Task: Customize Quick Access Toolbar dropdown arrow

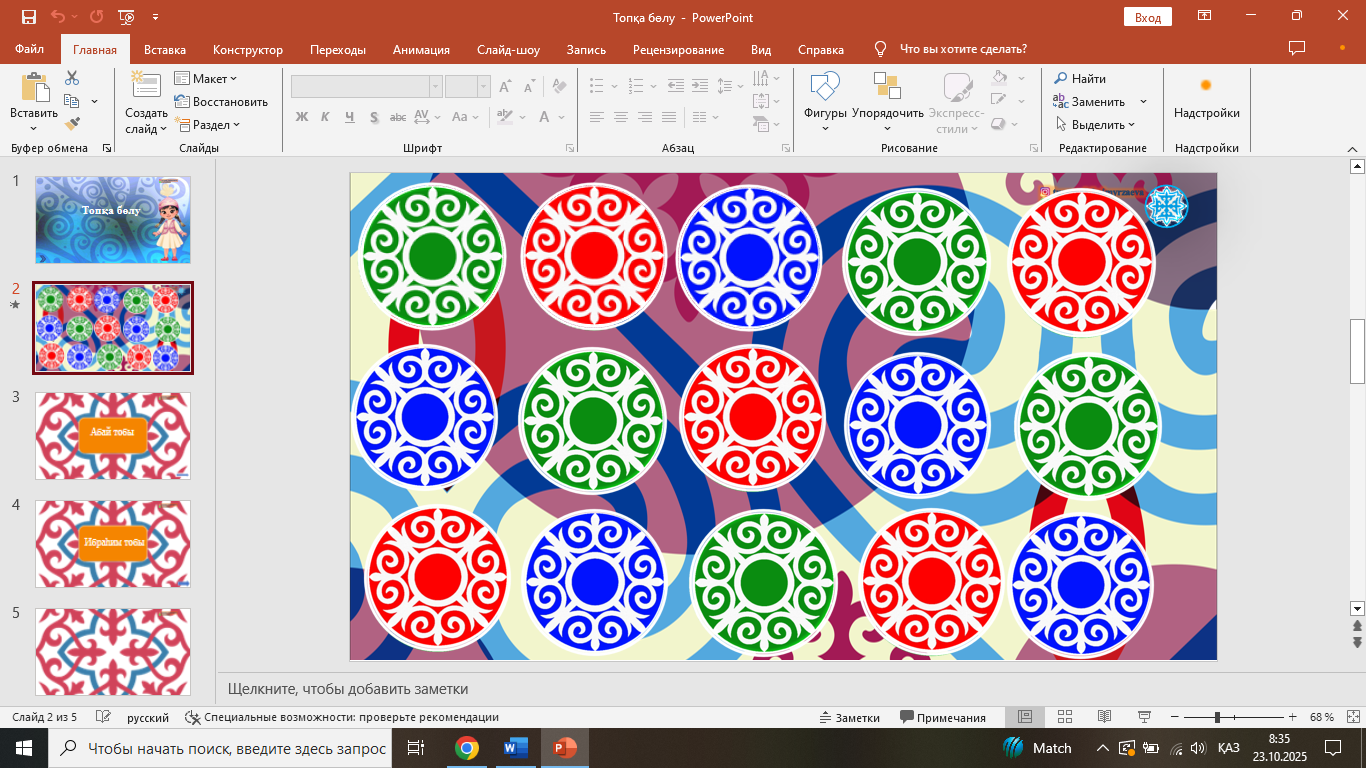Action: point(155,17)
